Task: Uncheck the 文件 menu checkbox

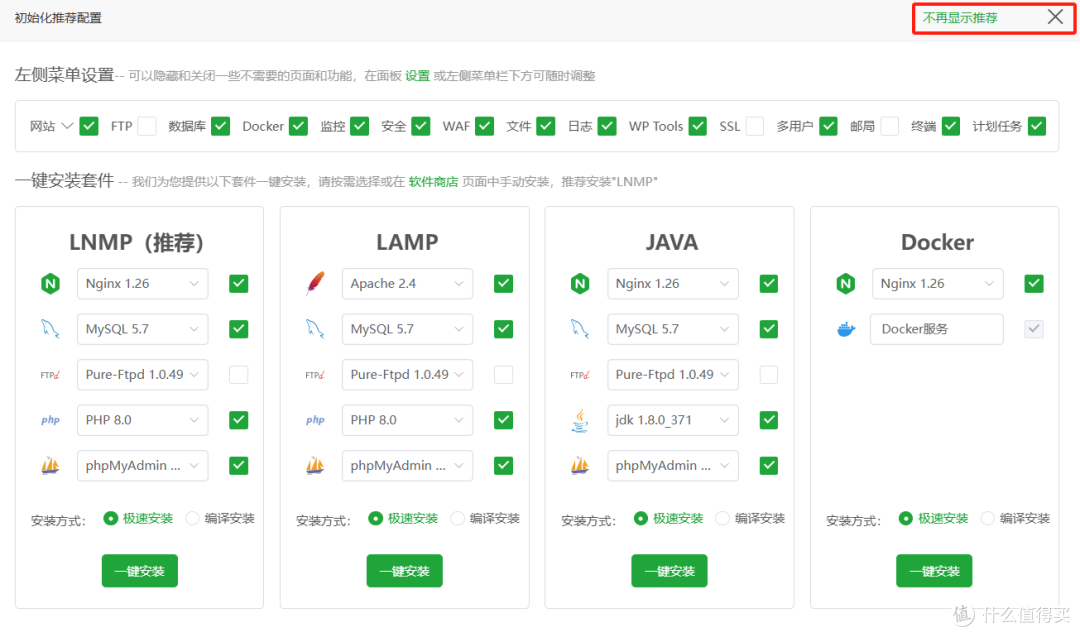Action: (546, 126)
